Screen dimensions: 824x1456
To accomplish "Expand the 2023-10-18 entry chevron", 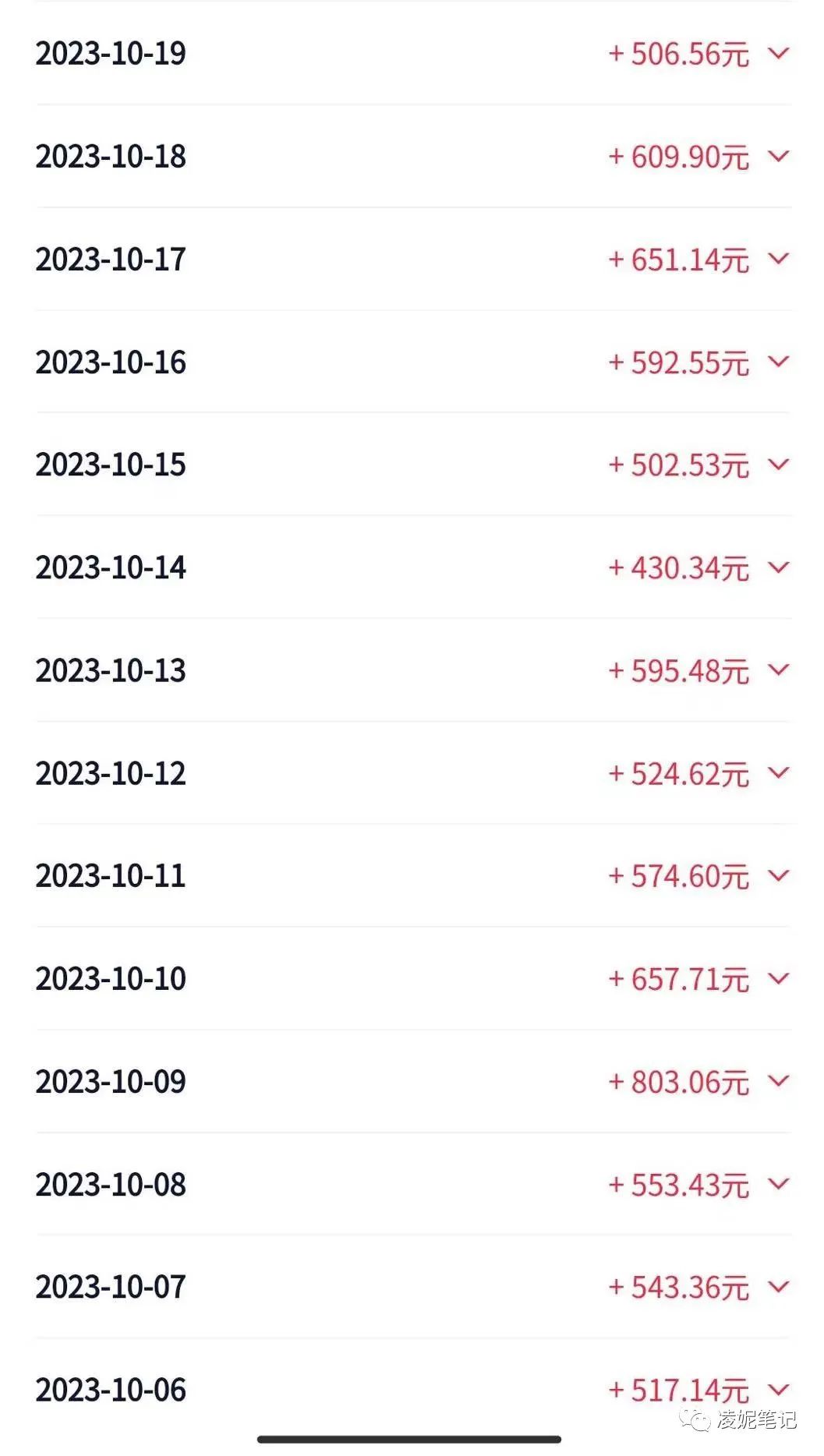I will (x=778, y=156).
